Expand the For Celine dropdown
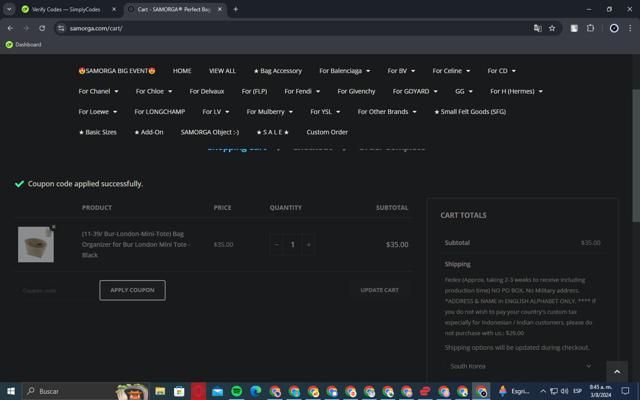The width and height of the screenshot is (640, 400). 451,71
